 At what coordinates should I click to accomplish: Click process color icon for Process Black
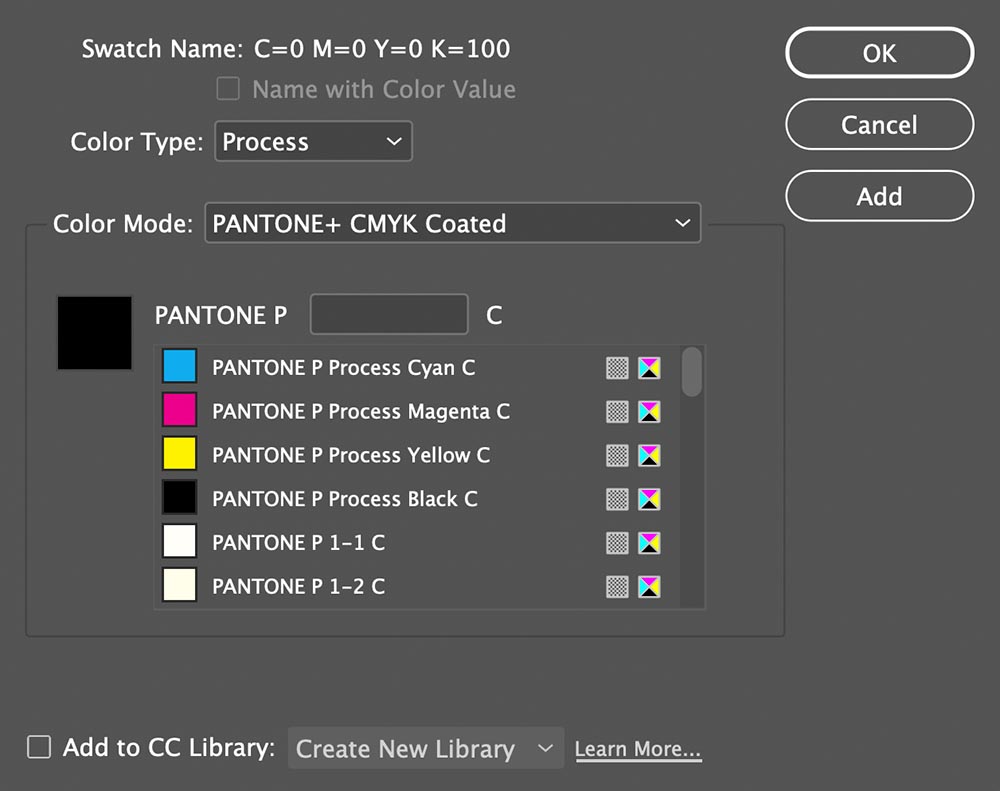[618, 499]
